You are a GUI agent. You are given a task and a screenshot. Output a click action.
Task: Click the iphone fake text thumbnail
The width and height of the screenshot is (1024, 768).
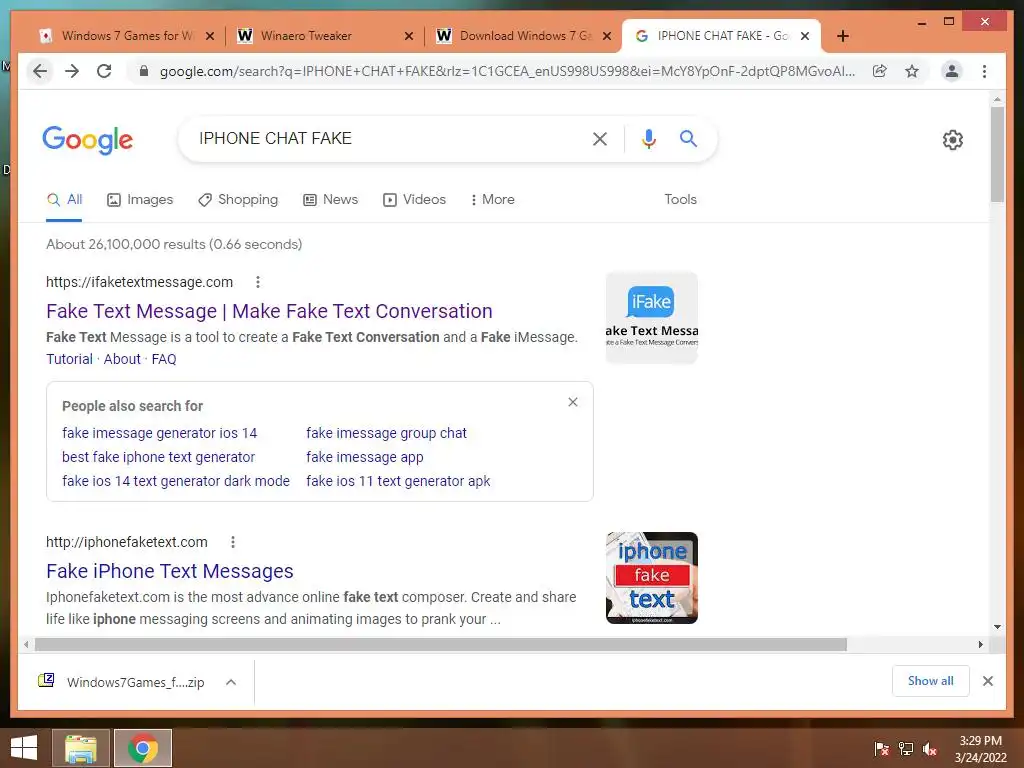point(652,578)
